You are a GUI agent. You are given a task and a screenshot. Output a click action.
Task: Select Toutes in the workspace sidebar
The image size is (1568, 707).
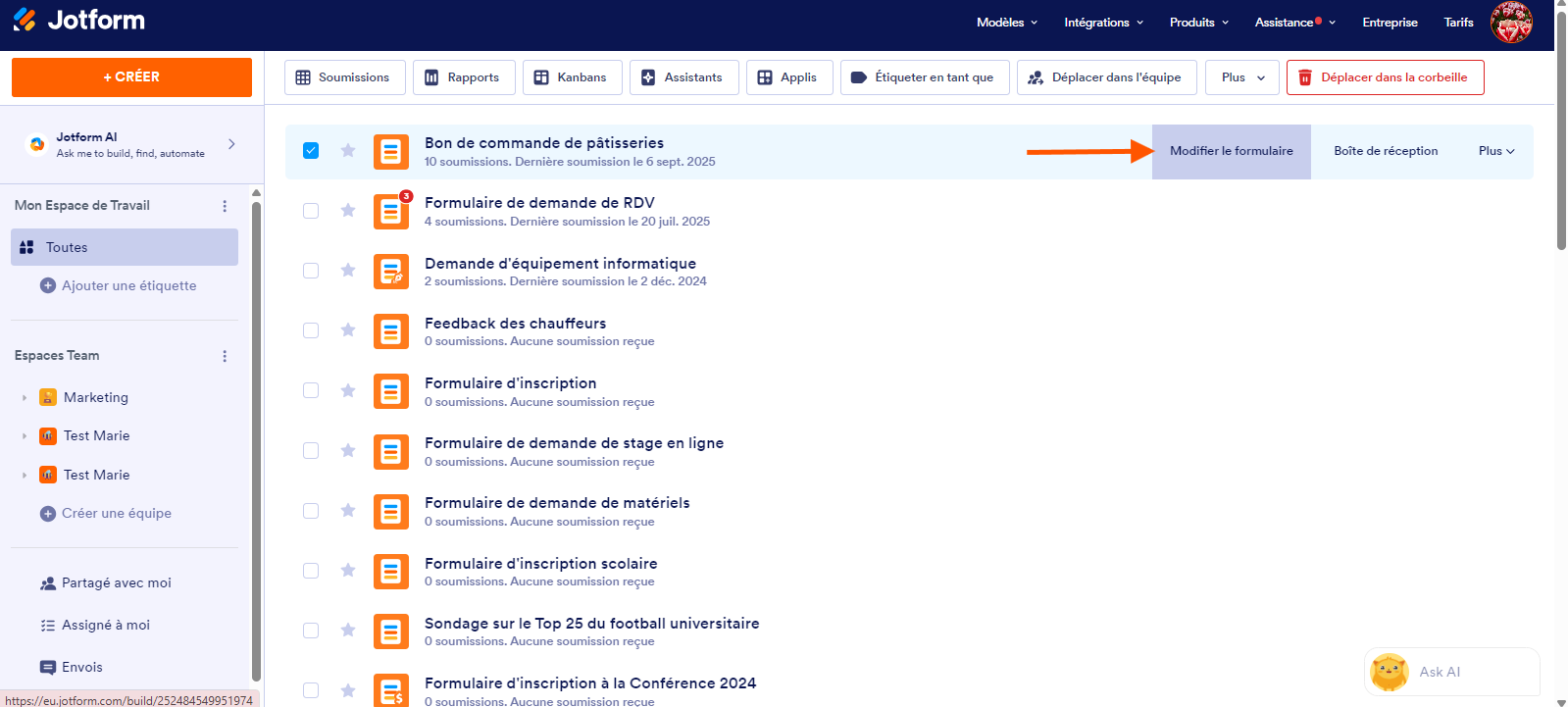point(125,247)
